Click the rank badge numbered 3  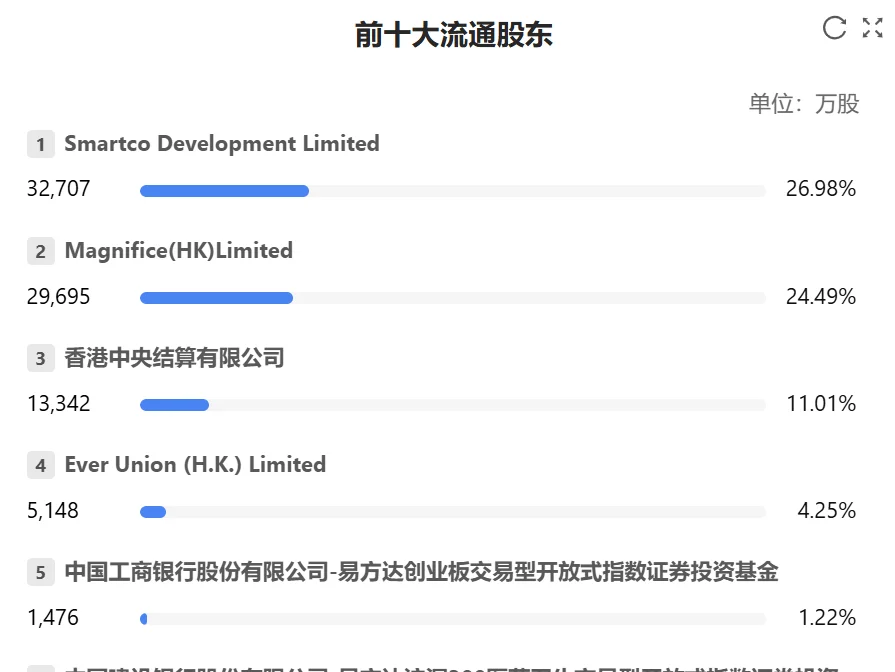(40, 358)
